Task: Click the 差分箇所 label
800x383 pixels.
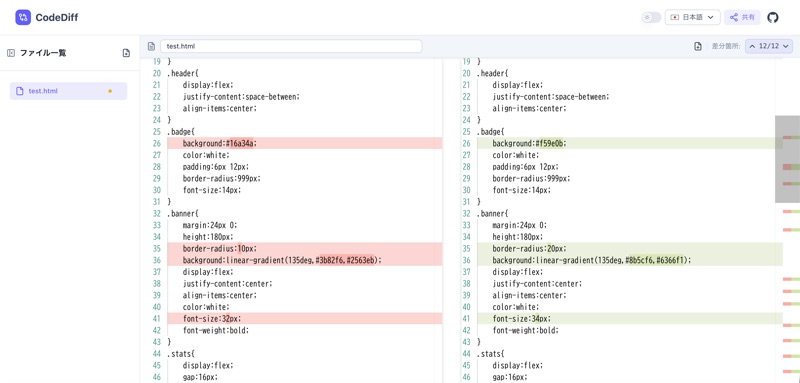Action: click(x=726, y=46)
